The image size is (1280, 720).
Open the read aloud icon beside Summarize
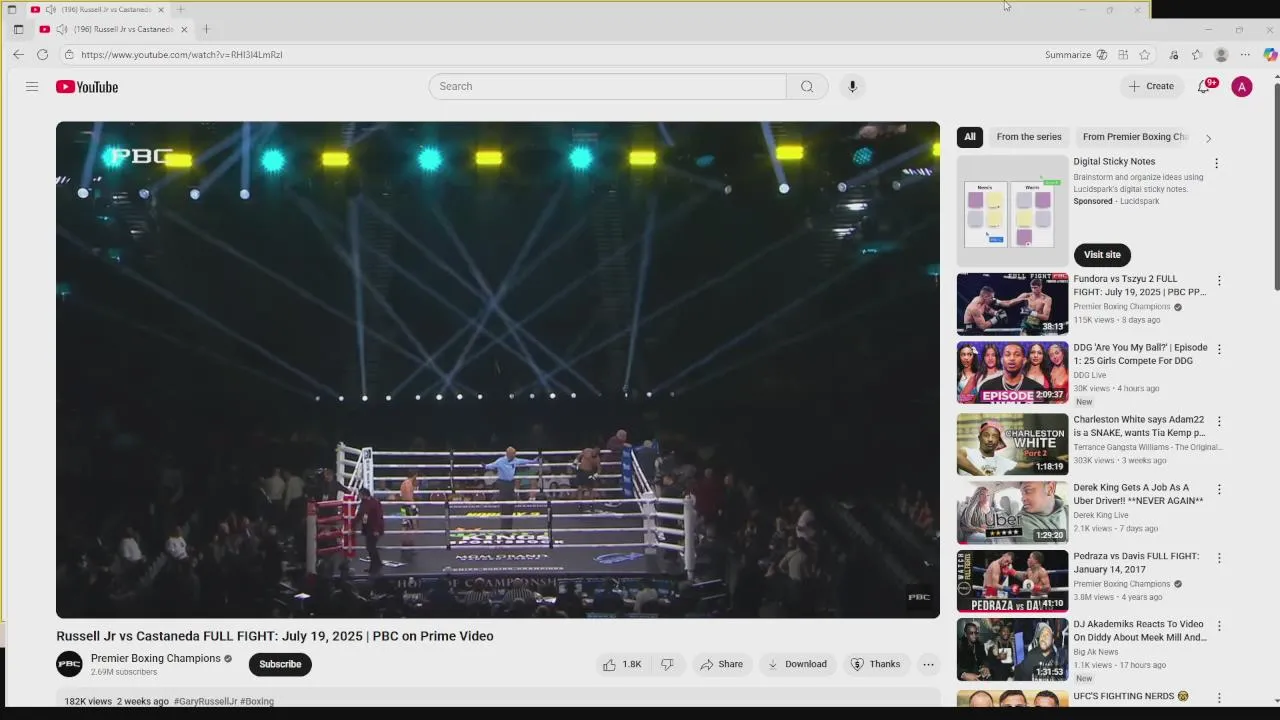[1102, 55]
